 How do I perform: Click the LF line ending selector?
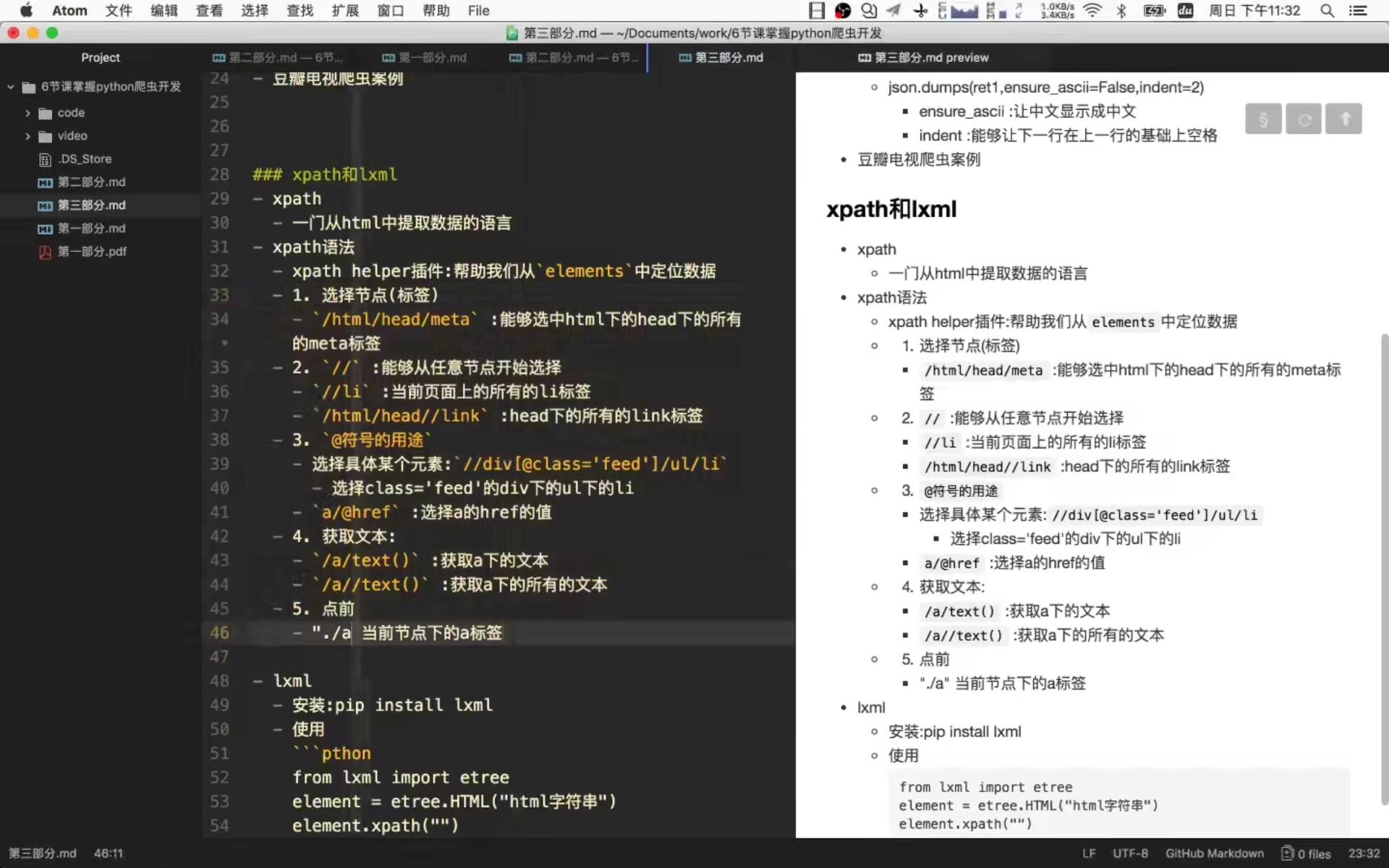1089,854
